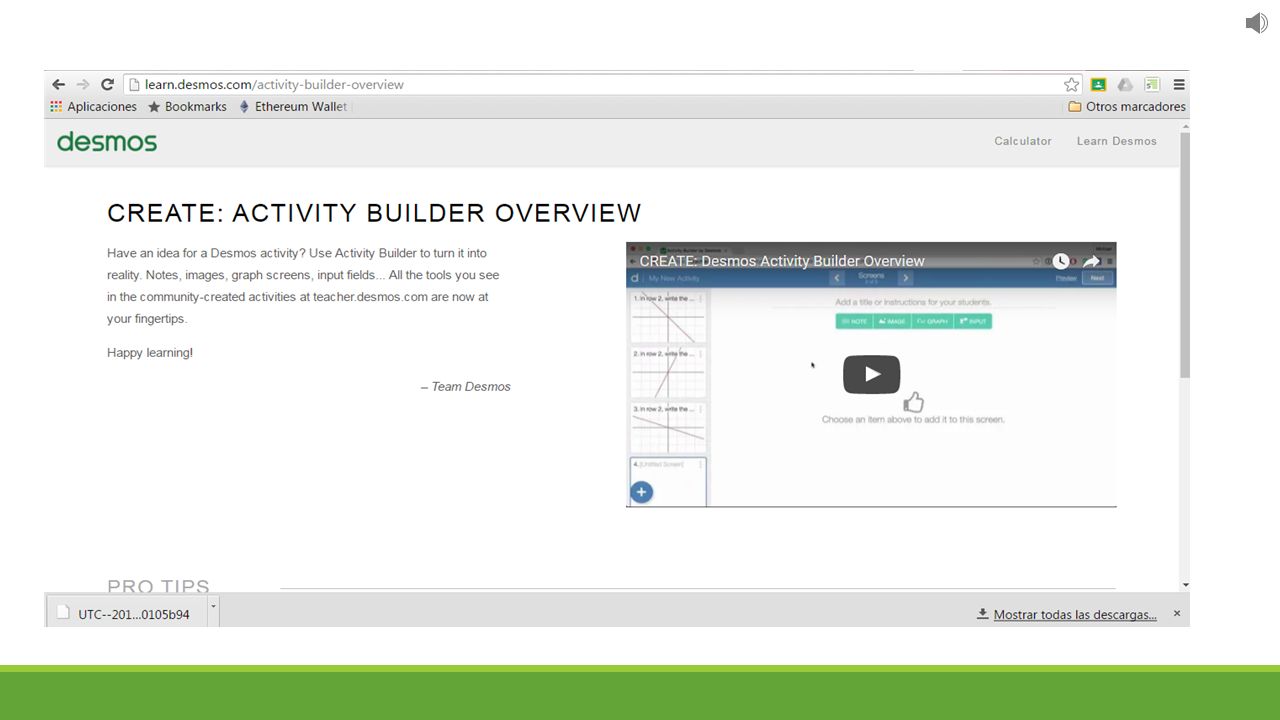Open the Aplicaciones apps shortcut
The width and height of the screenshot is (1280, 720).
coord(93,107)
